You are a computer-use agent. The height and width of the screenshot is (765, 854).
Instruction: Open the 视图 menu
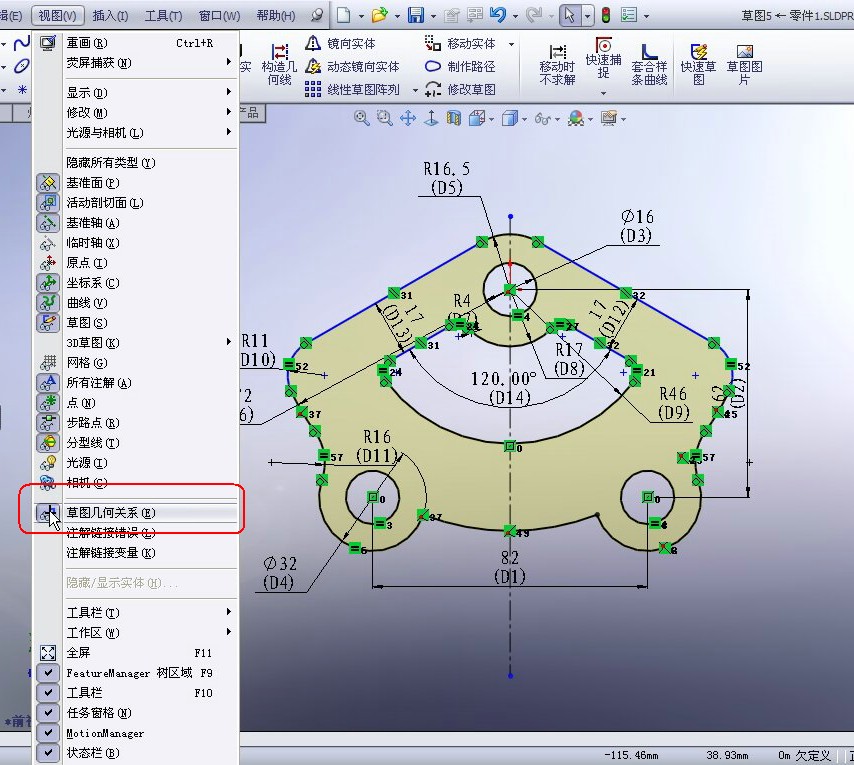[x=58, y=15]
